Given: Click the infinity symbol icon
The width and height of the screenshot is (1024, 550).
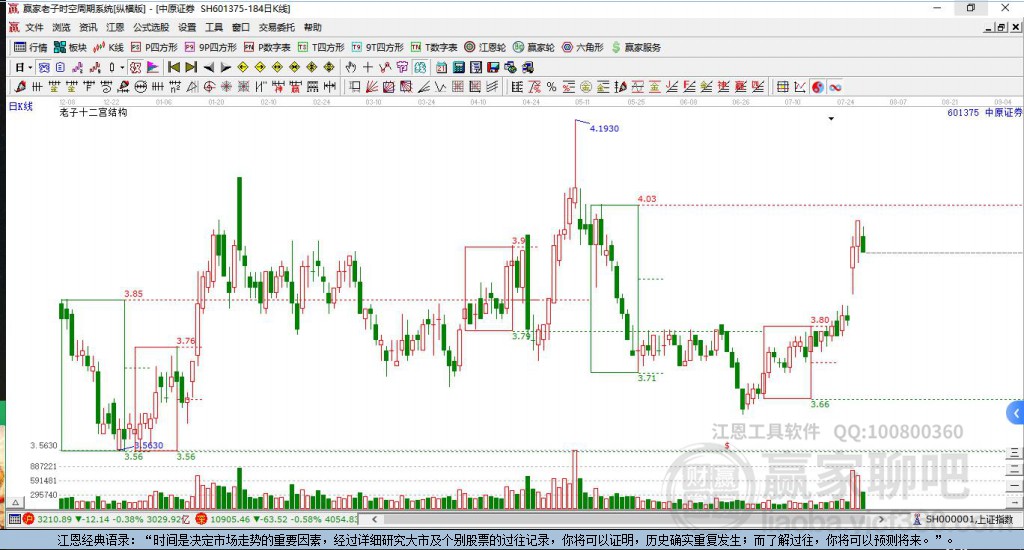Looking at the screenshot, I should (x=835, y=87).
